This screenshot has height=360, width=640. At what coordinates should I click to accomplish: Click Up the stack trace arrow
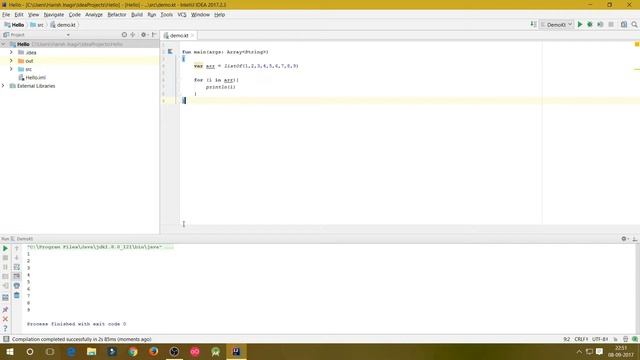point(17,248)
